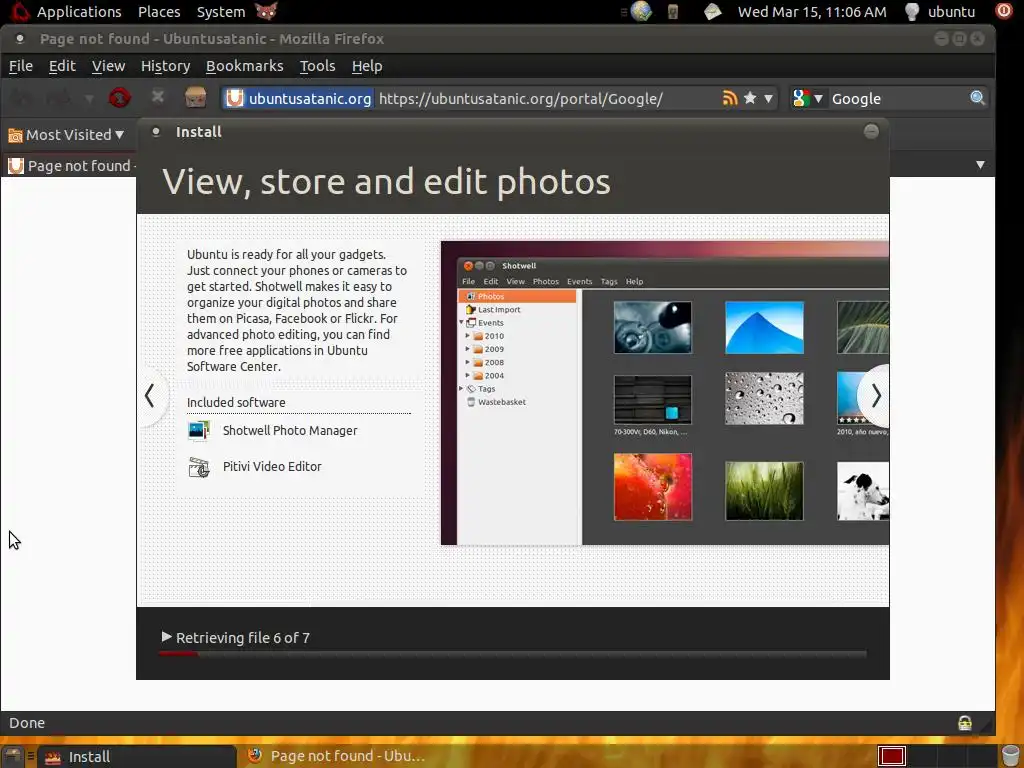Open the Google search engine selector
Viewport: 1024px width, 768px height.
tap(807, 99)
